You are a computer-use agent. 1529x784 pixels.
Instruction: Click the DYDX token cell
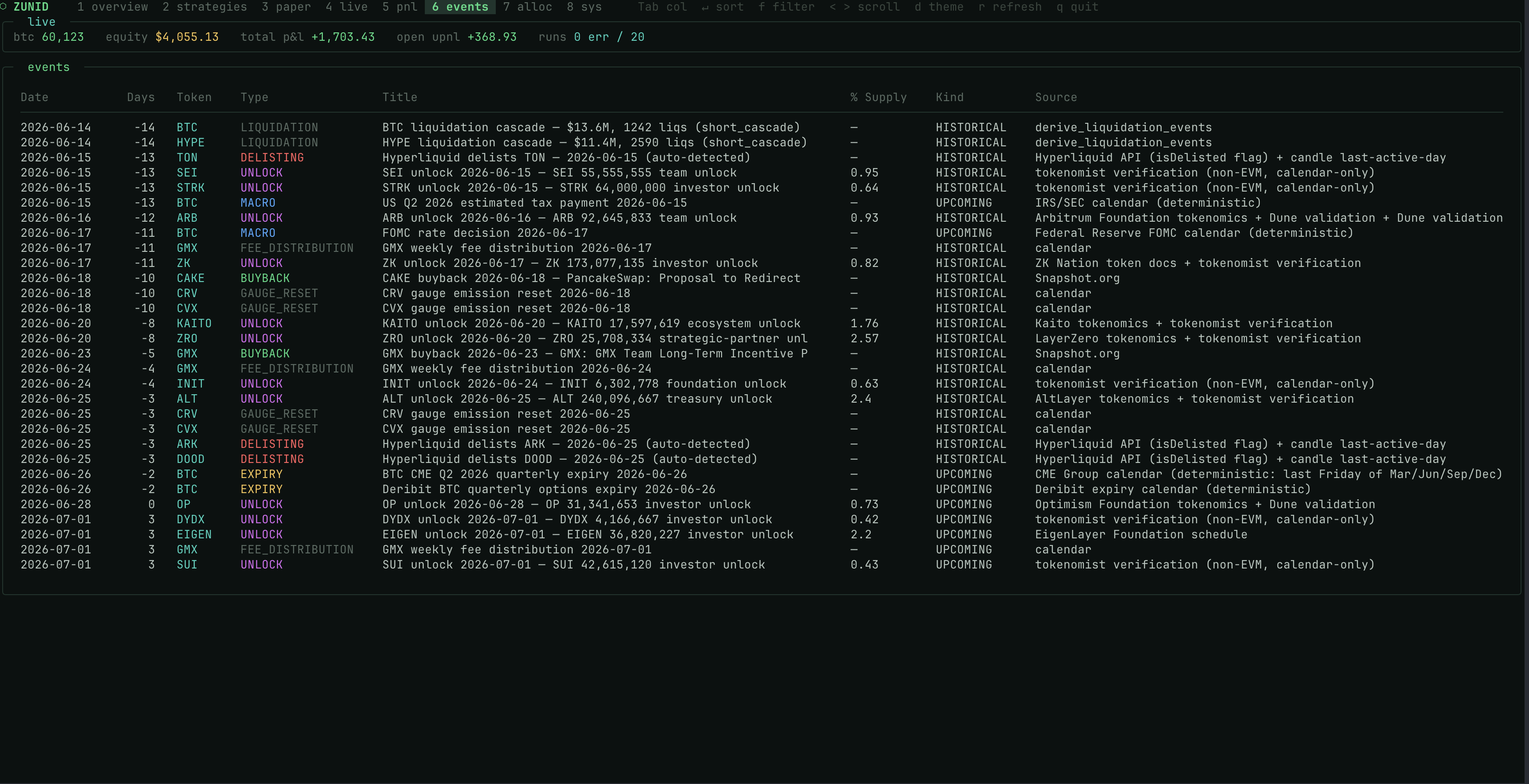(191, 519)
